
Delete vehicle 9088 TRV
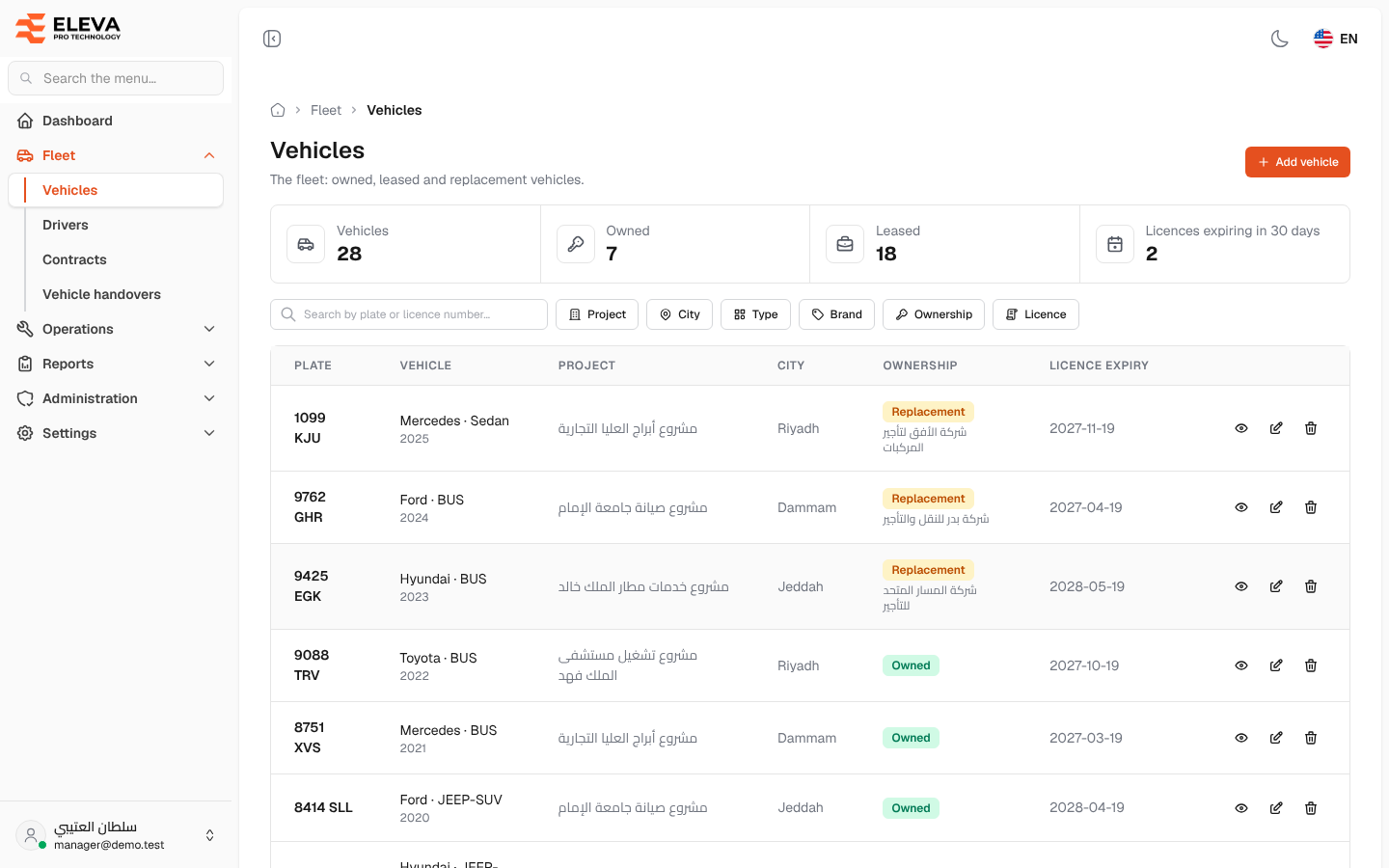pyautogui.click(x=1311, y=665)
